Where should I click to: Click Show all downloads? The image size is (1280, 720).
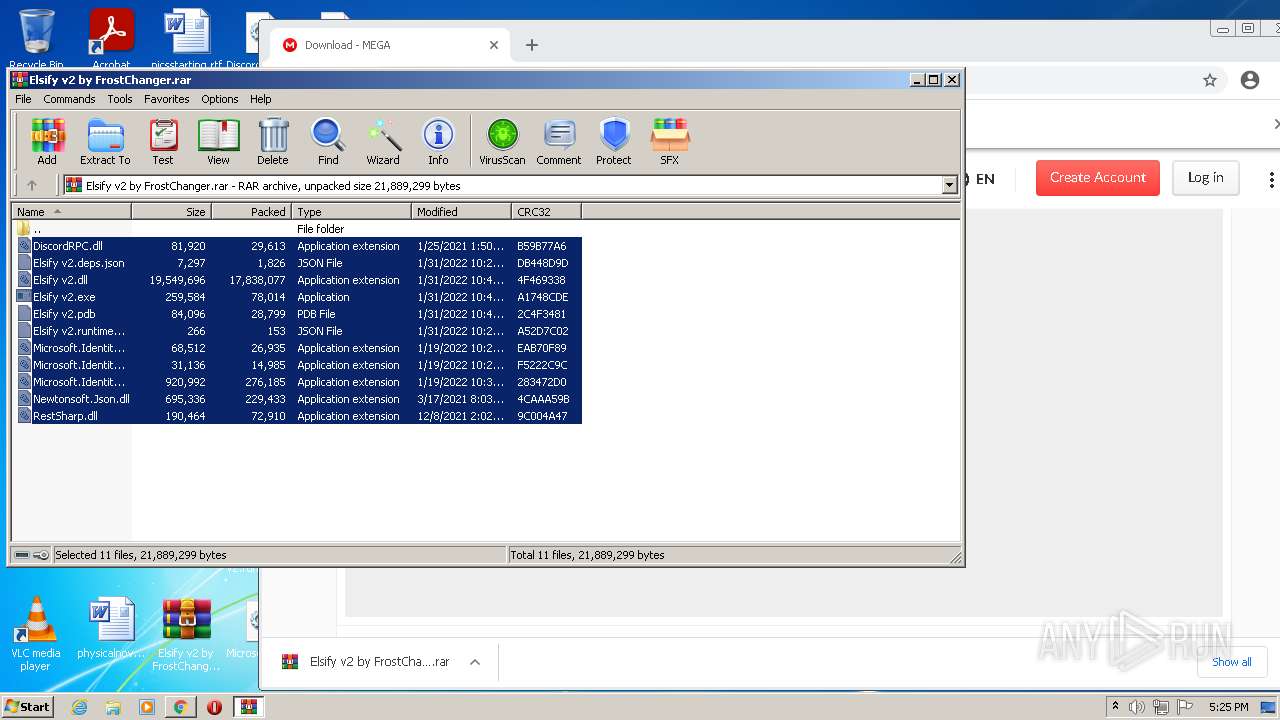pyautogui.click(x=1231, y=662)
